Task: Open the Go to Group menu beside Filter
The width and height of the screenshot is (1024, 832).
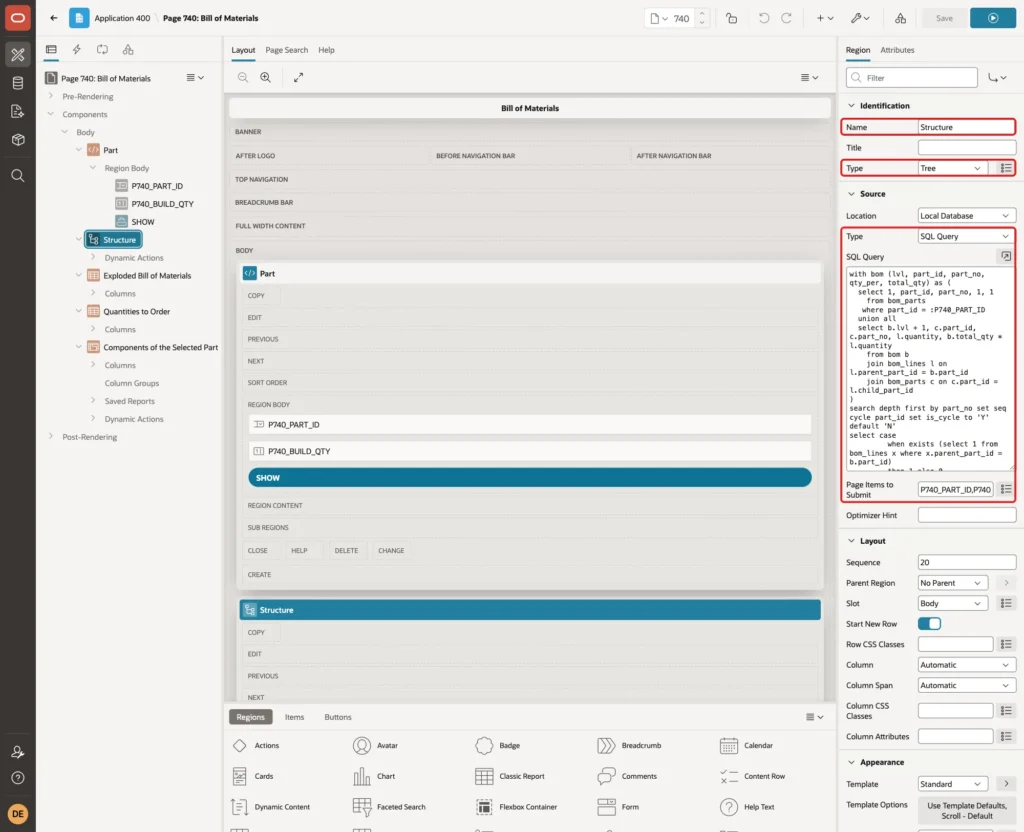Action: coord(997,78)
